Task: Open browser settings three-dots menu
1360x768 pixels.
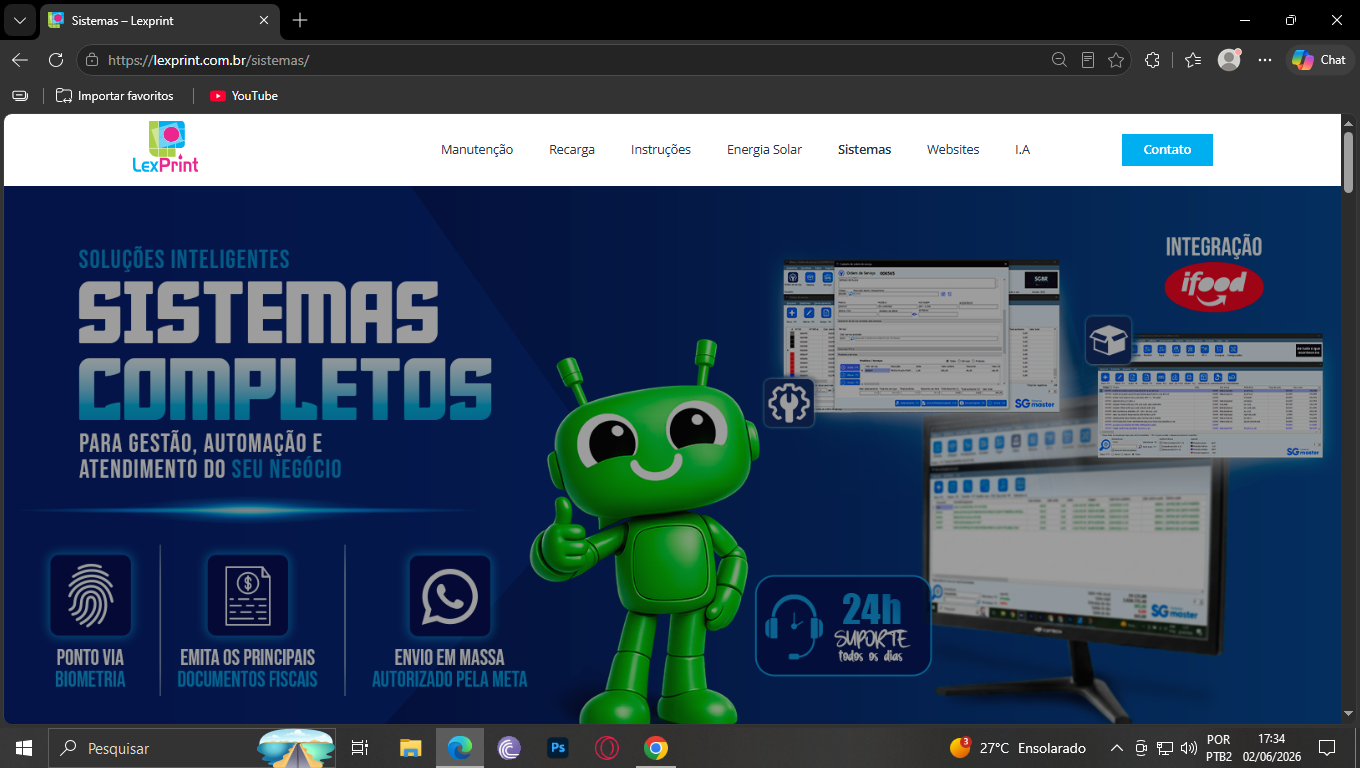Action: [x=1265, y=60]
